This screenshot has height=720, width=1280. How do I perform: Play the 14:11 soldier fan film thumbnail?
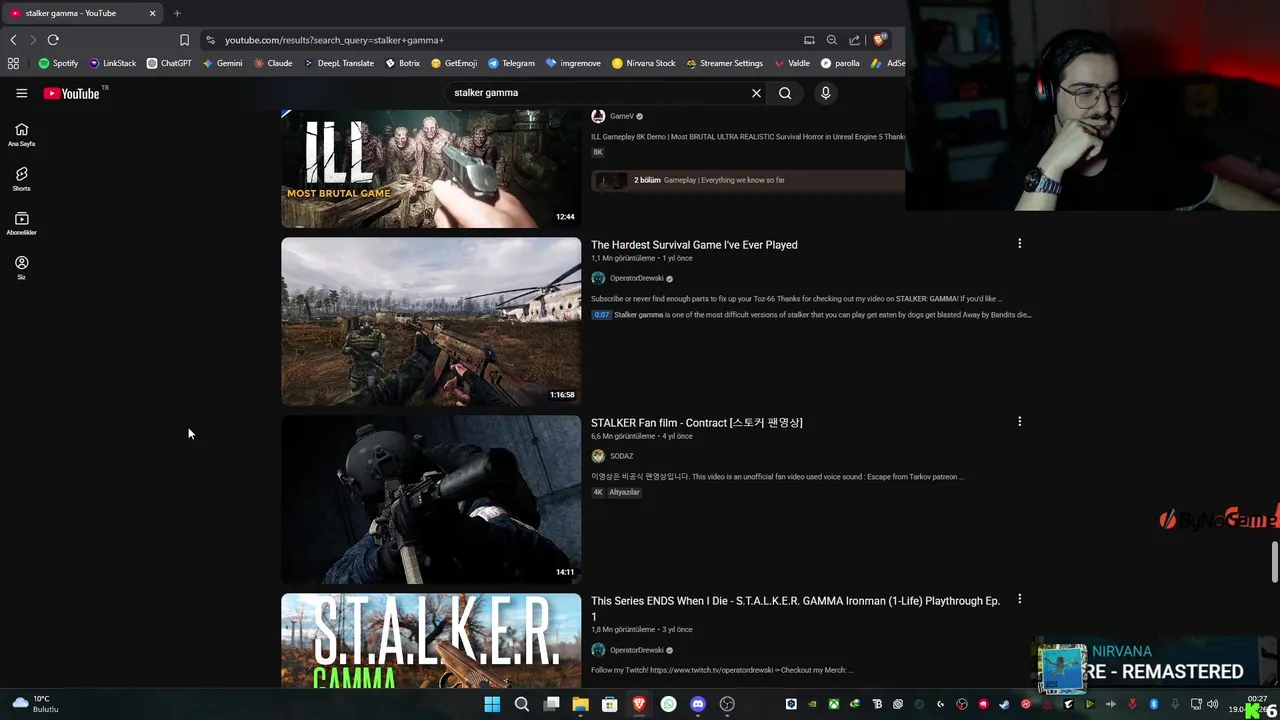(431, 499)
